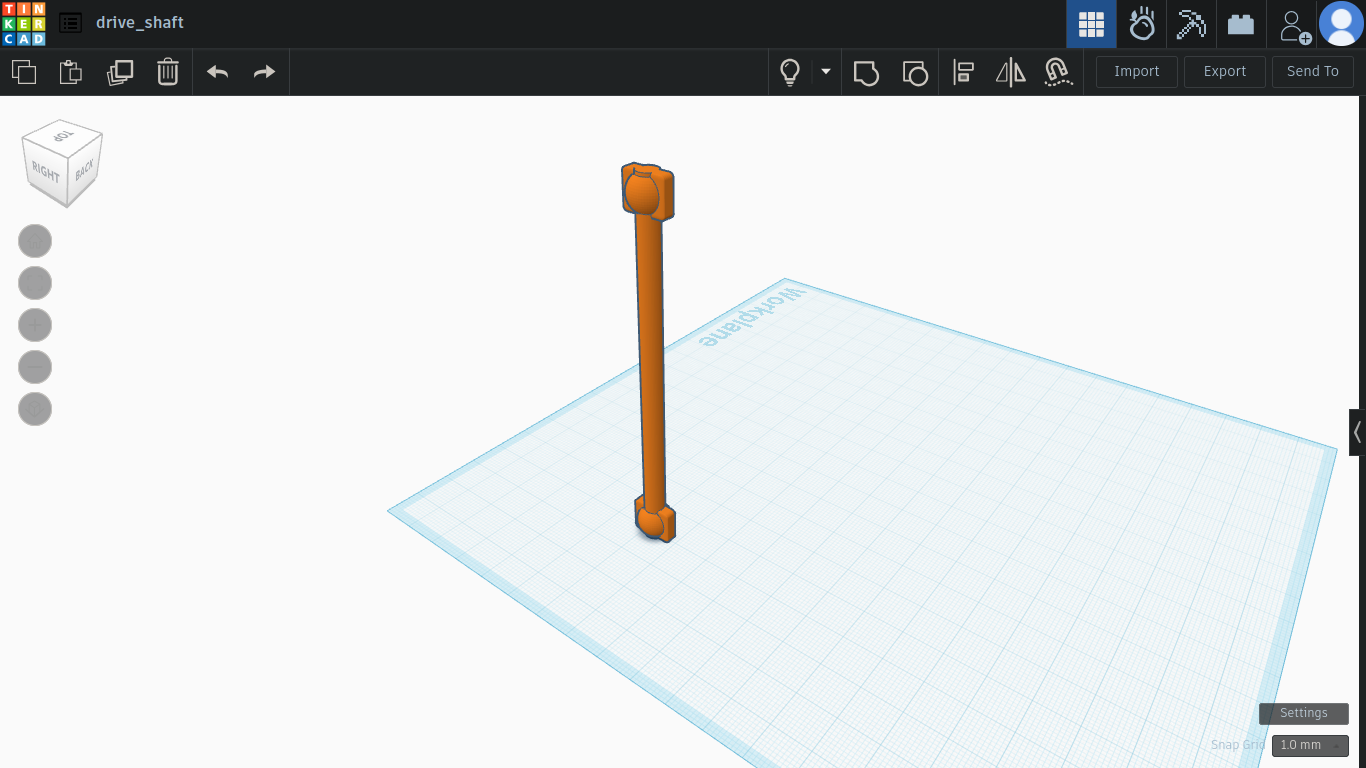
Task: Undo the last action
Action: click(x=217, y=72)
